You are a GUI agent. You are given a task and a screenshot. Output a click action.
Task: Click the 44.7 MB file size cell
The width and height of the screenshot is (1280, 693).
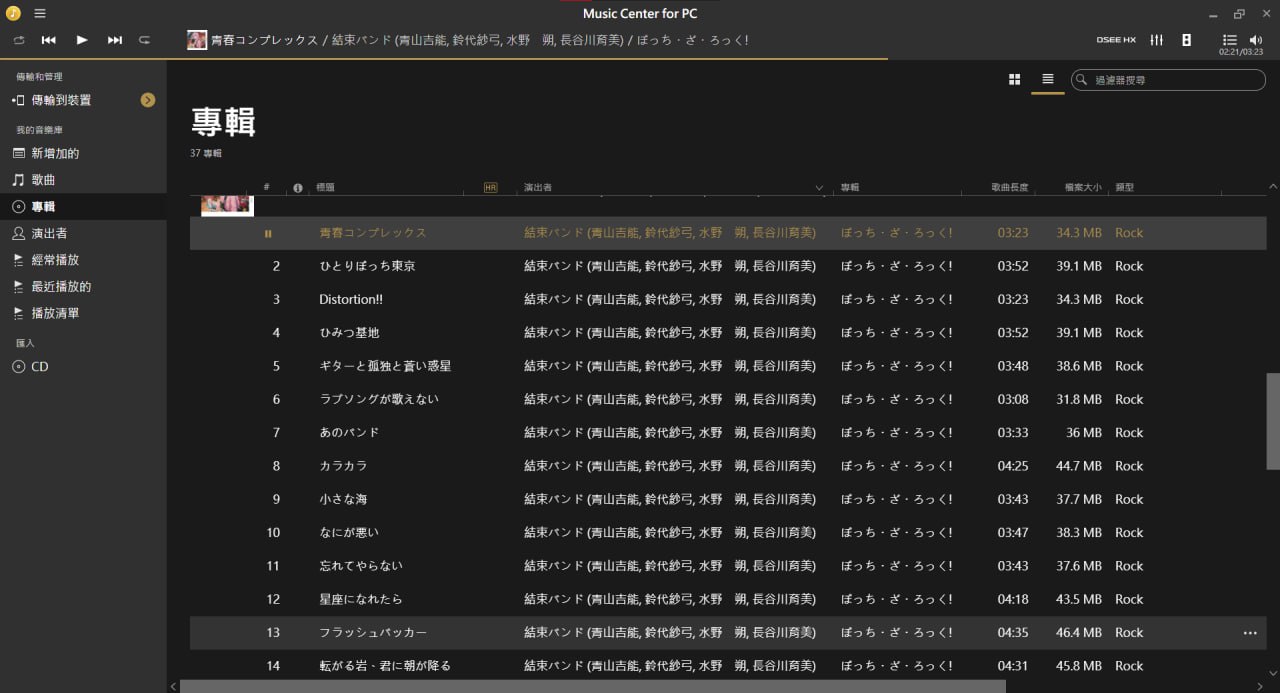[x=1079, y=466]
